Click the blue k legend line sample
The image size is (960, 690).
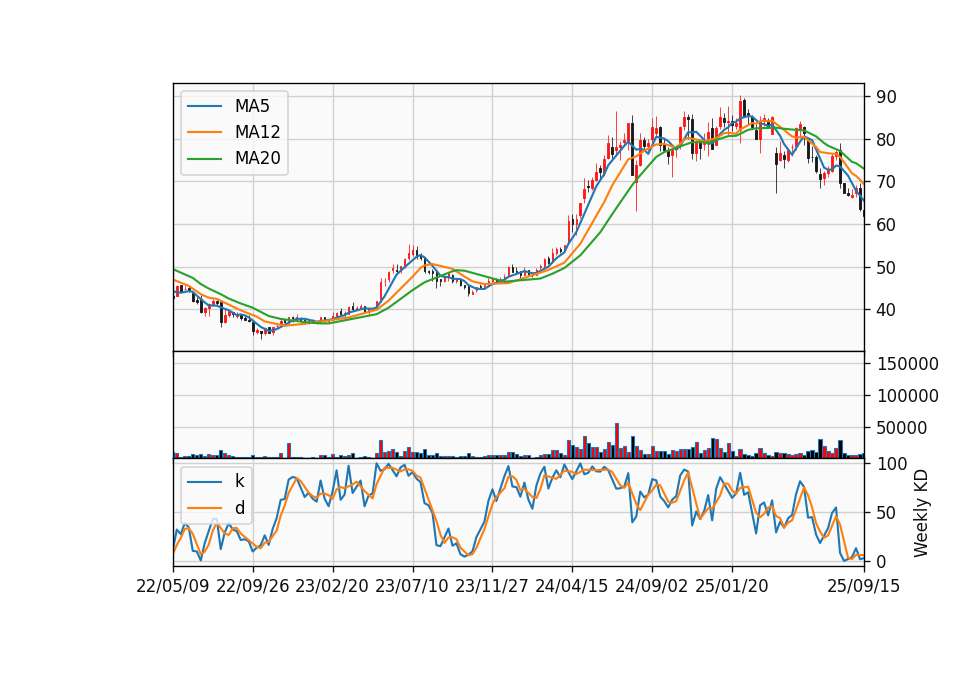coord(204,482)
